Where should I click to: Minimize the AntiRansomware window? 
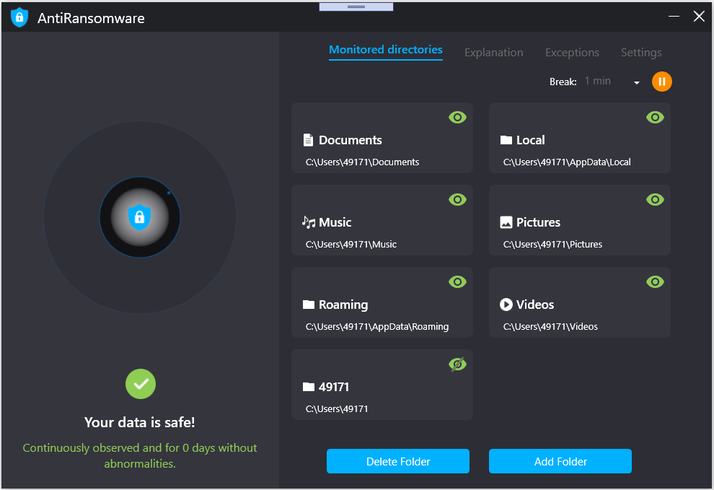pos(674,16)
